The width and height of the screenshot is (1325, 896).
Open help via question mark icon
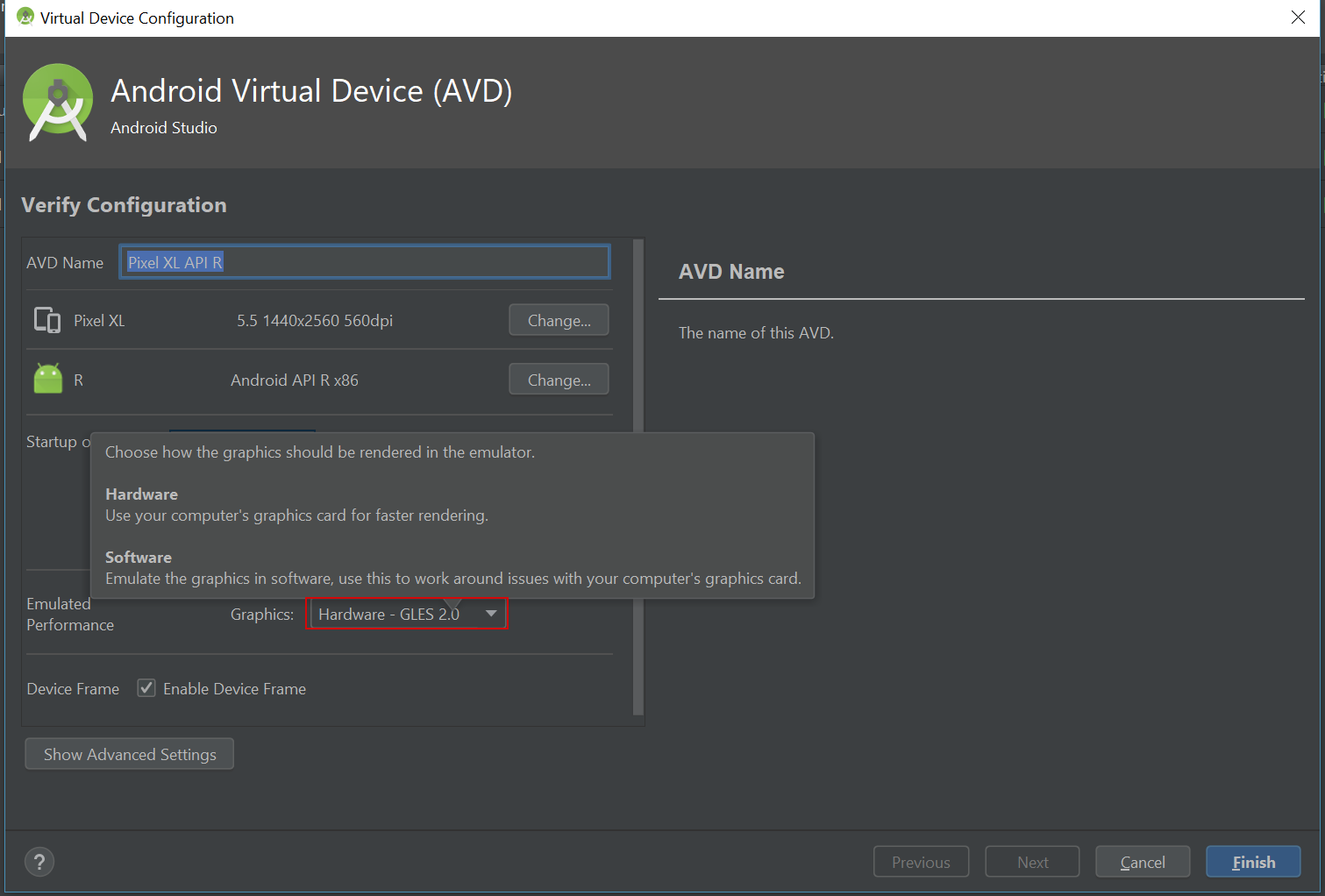tap(39, 862)
